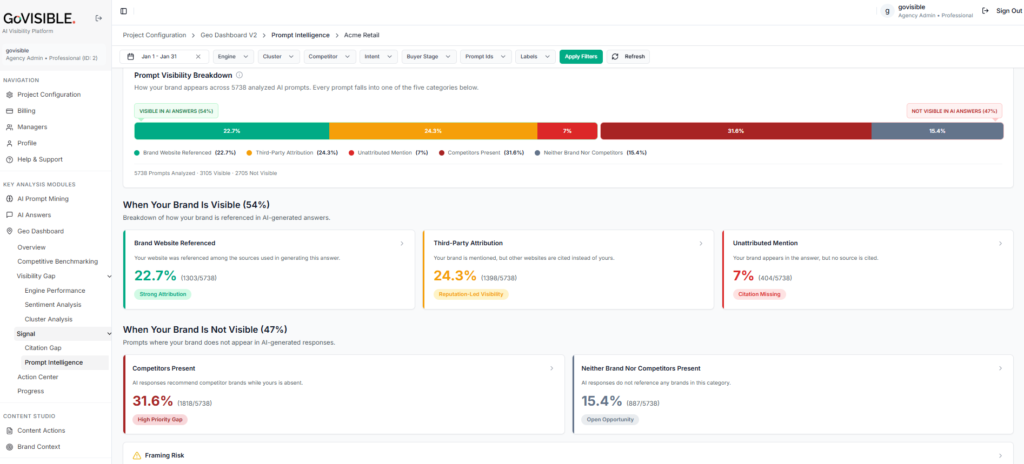The height and width of the screenshot is (464, 1024).
Task: Click the logout arrow icon beside GoVisible logo
Action: point(99,18)
